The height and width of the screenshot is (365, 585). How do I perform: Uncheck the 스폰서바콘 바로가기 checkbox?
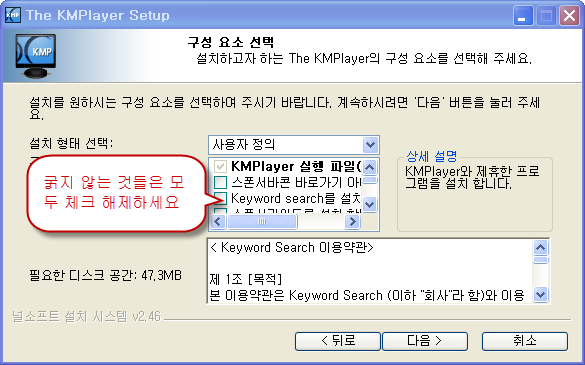pyautogui.click(x=220, y=182)
